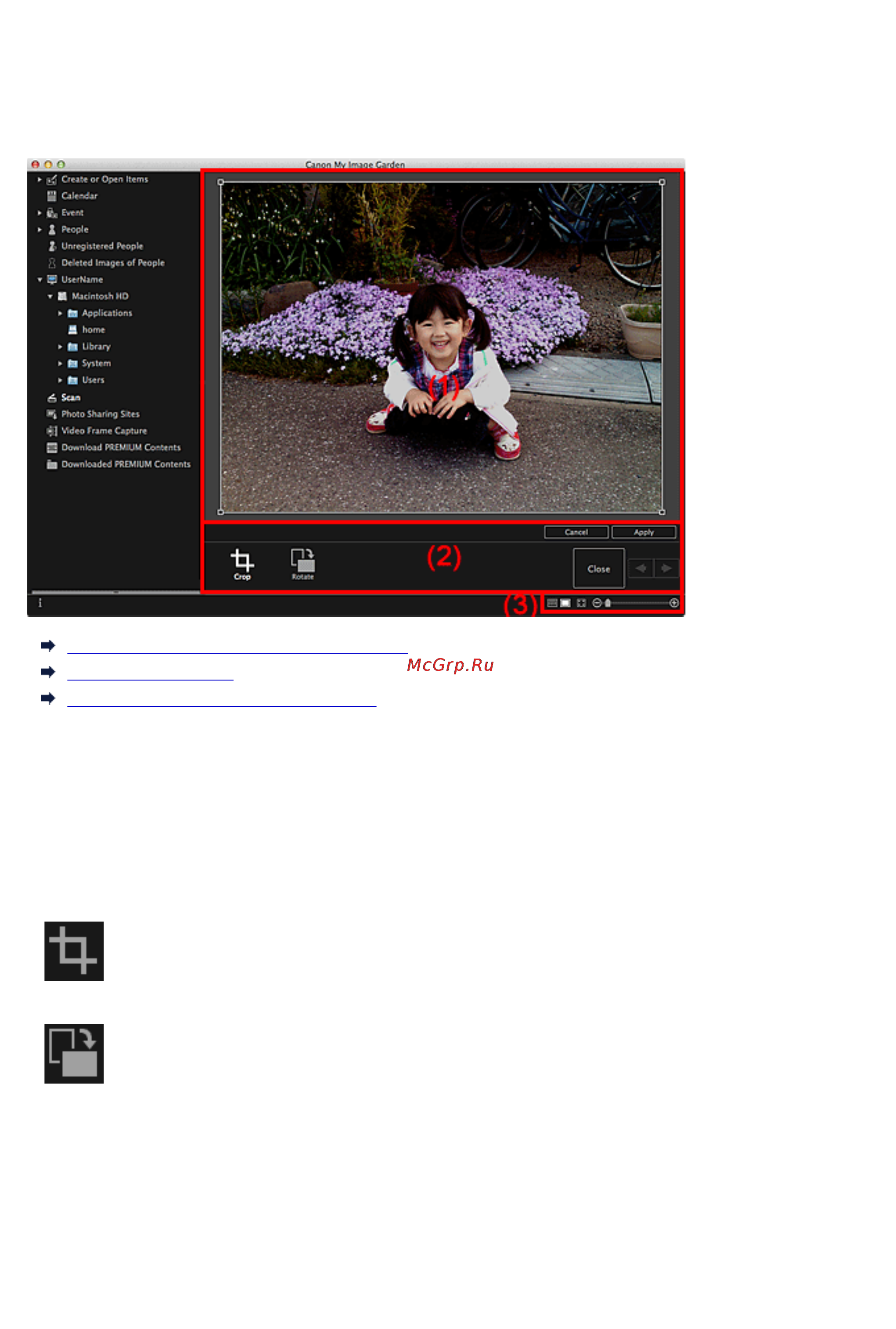896x1329 pixels.
Task: Select the Crop tool
Action: 242,564
